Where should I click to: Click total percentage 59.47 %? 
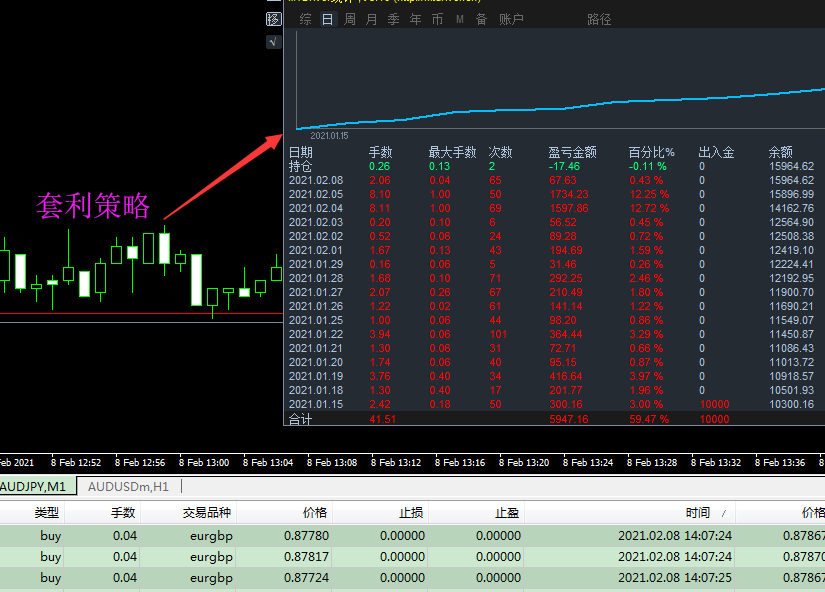tap(649, 419)
